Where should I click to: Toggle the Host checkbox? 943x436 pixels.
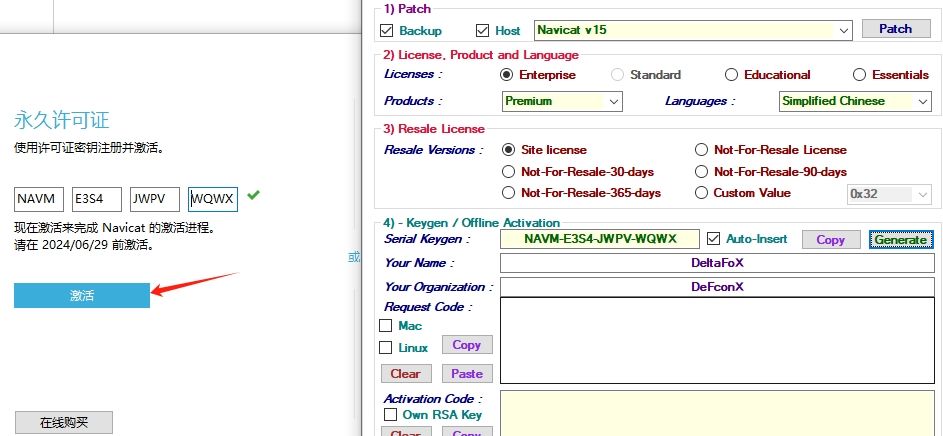(x=483, y=31)
